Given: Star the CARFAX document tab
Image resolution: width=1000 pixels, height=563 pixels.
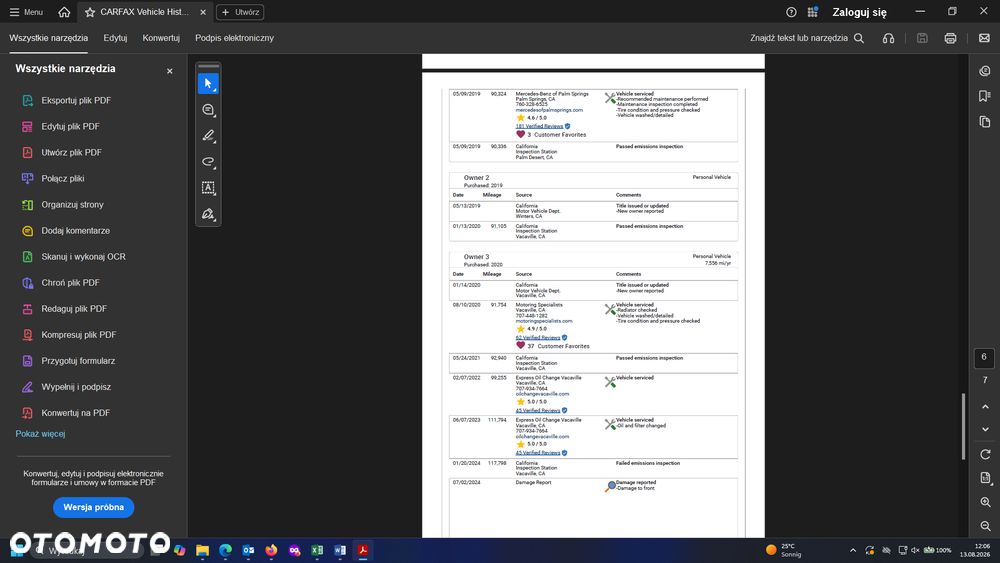Looking at the screenshot, I should click(x=90, y=12).
